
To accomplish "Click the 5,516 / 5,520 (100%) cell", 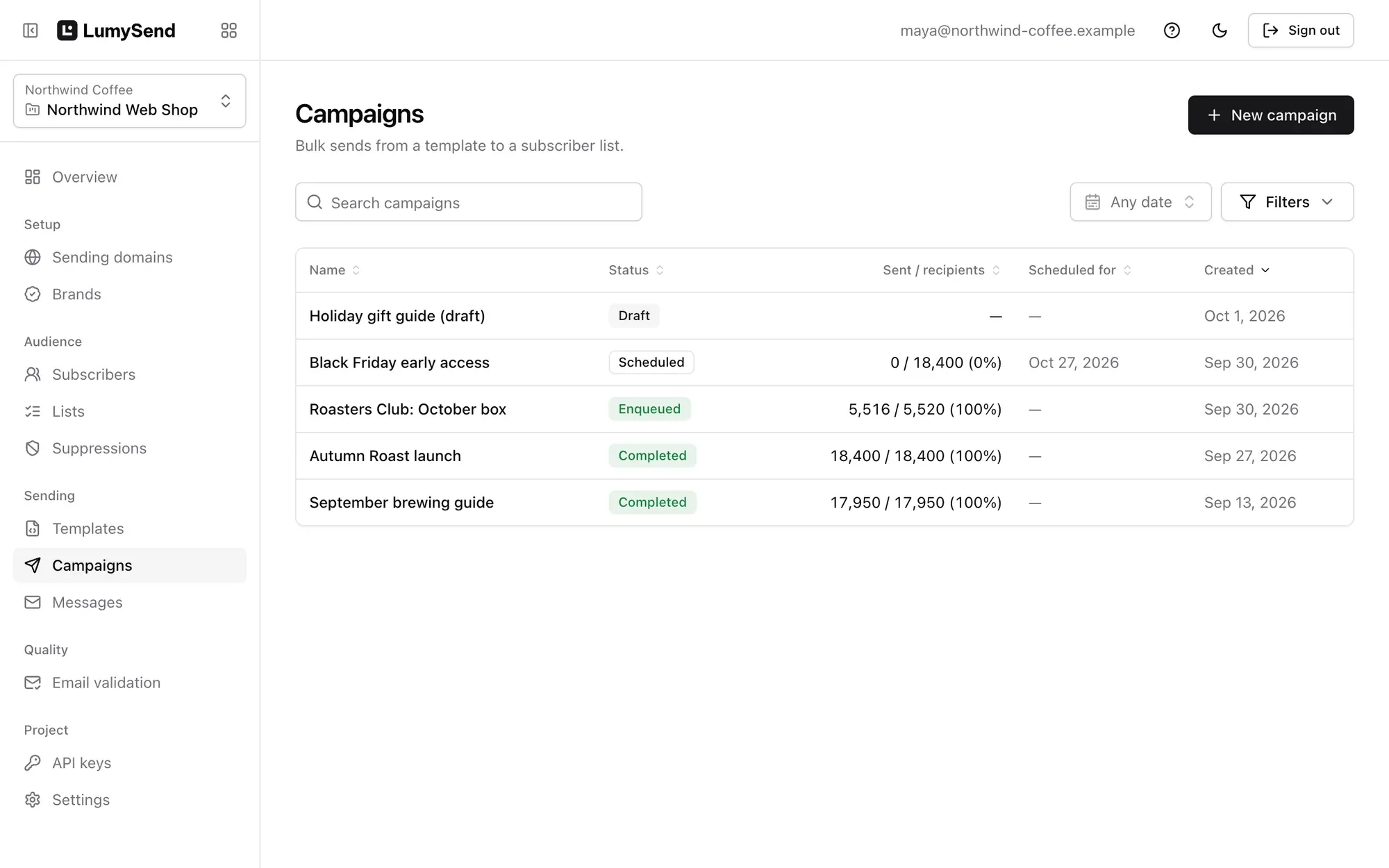I will click(x=925, y=409).
